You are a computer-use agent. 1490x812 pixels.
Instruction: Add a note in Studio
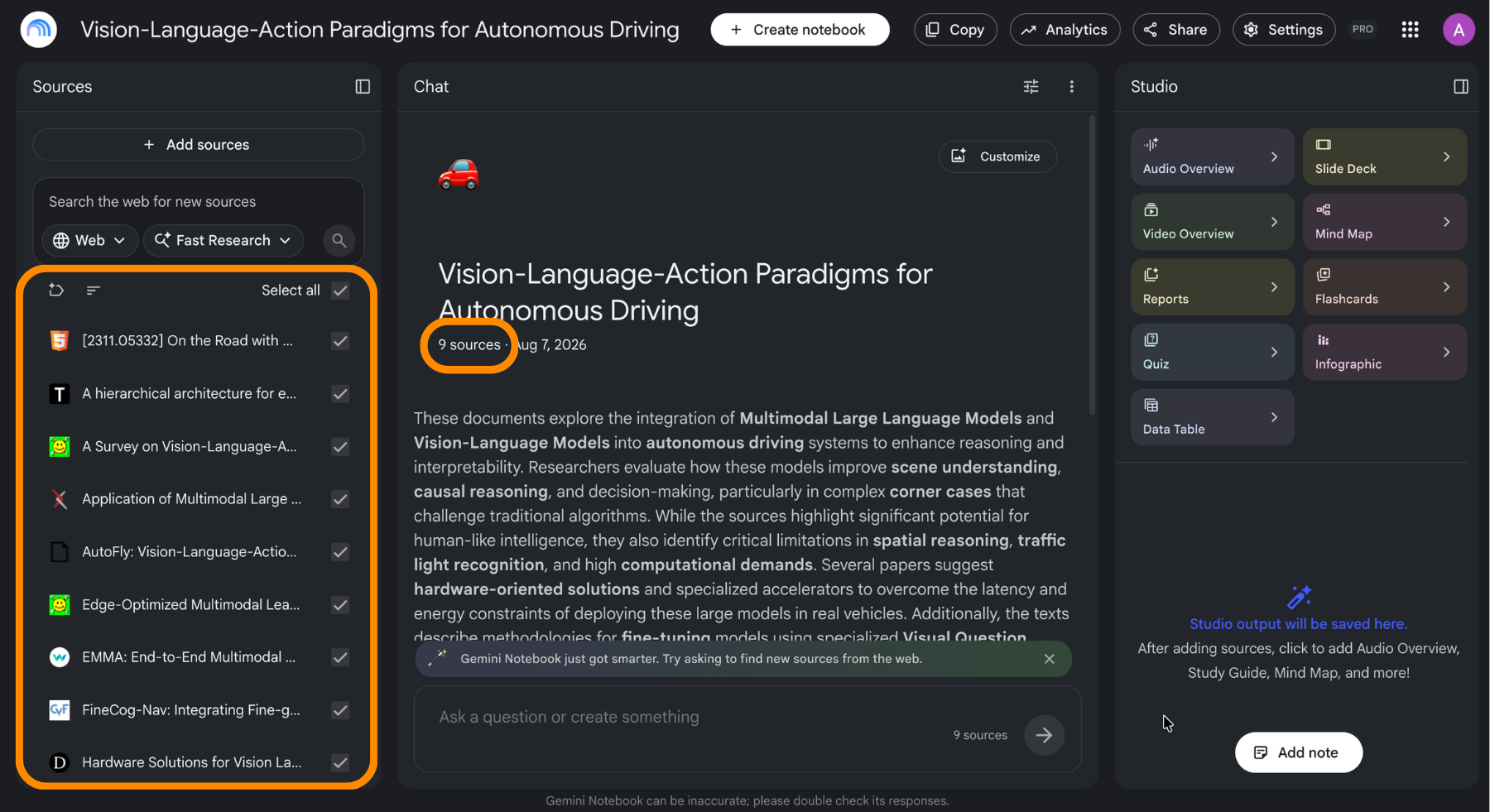click(x=1298, y=752)
